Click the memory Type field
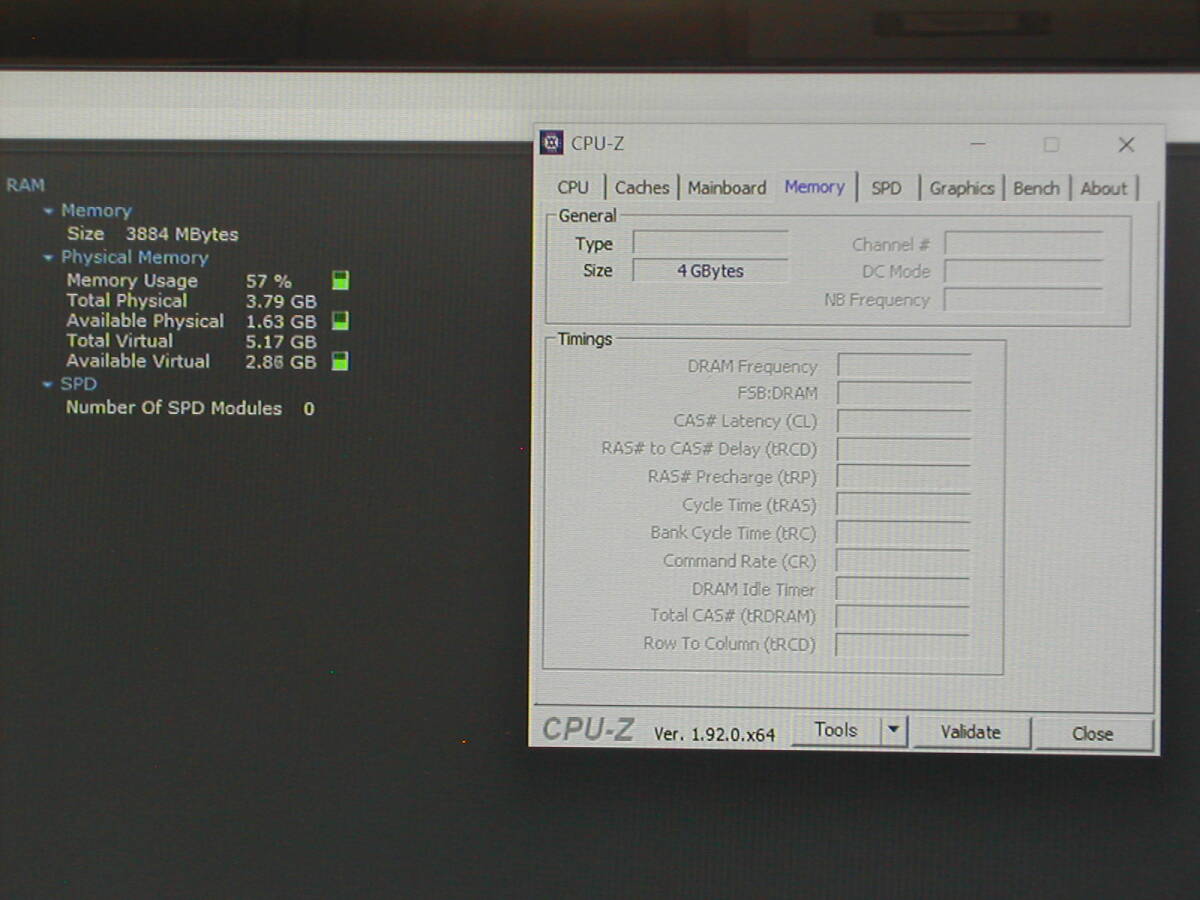 [x=710, y=243]
